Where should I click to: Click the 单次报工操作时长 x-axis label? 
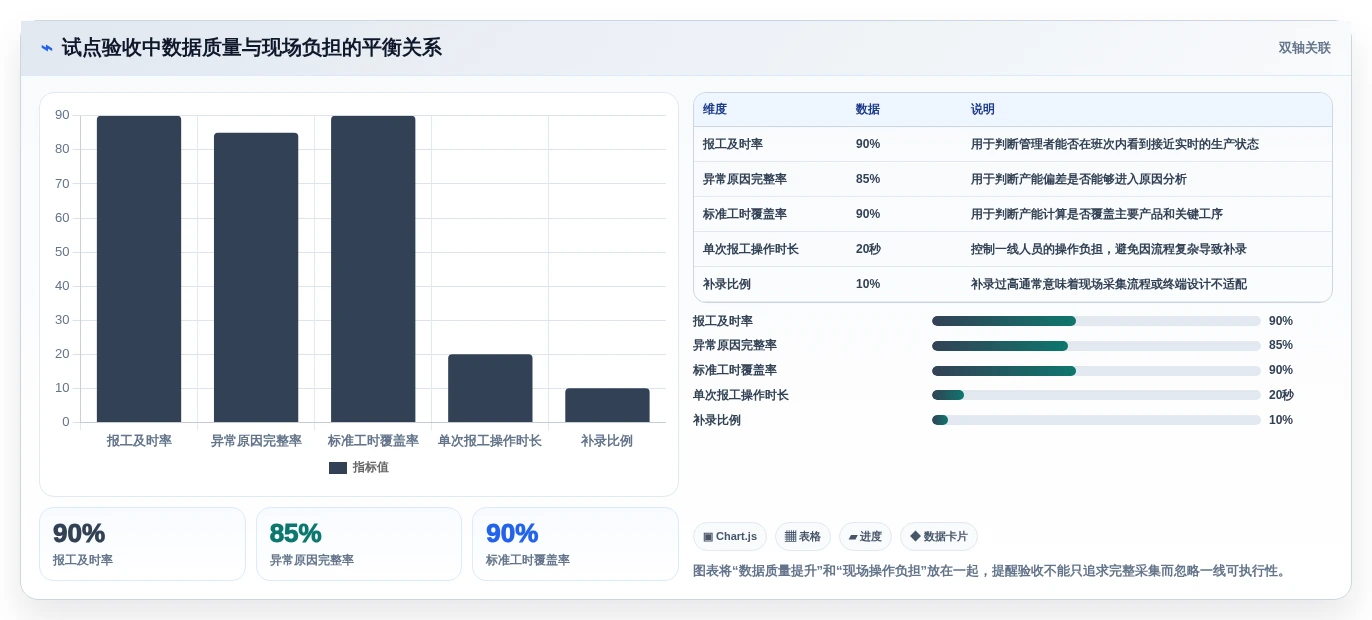click(x=490, y=441)
